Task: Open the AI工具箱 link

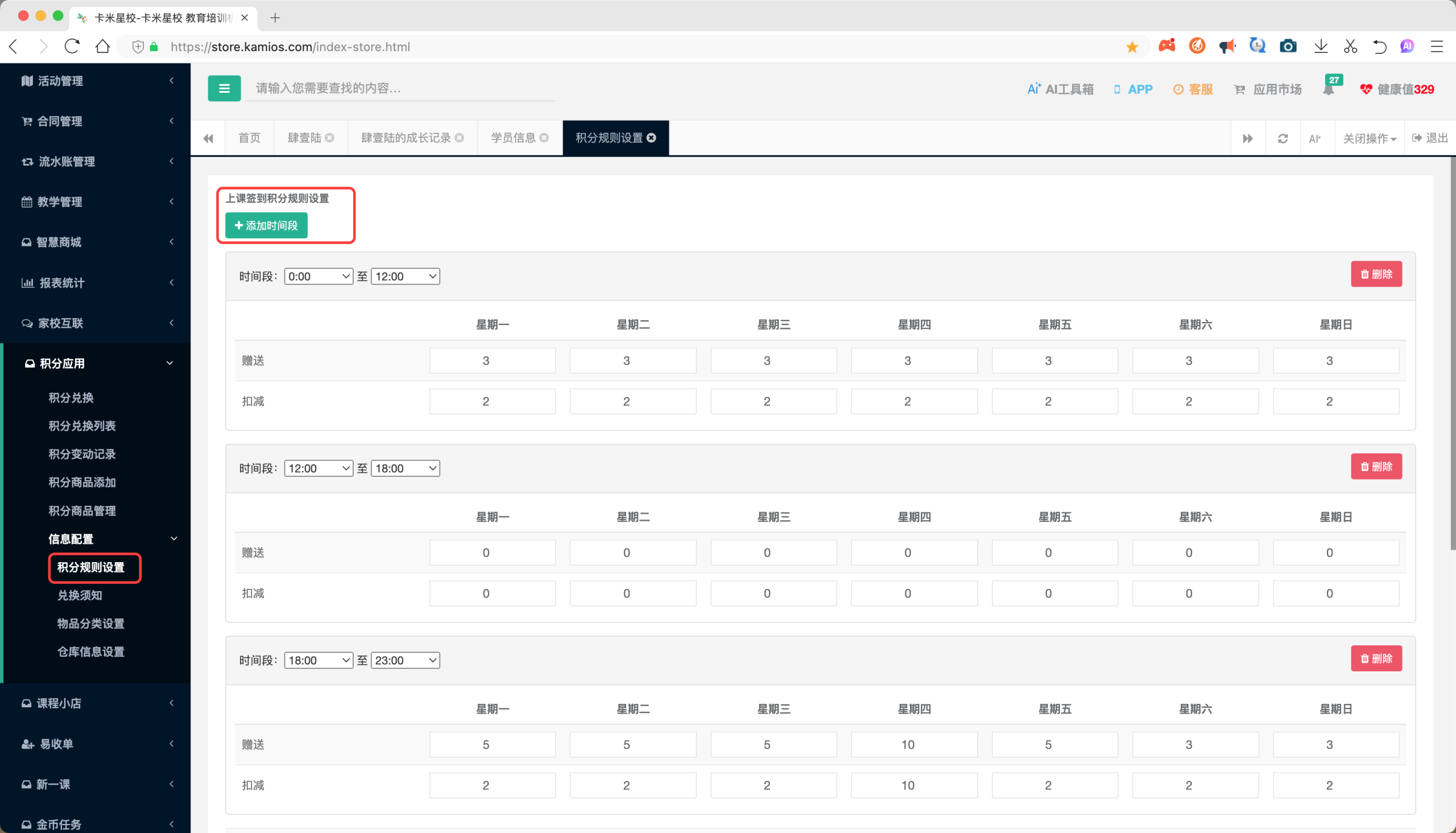Action: click(x=1060, y=89)
